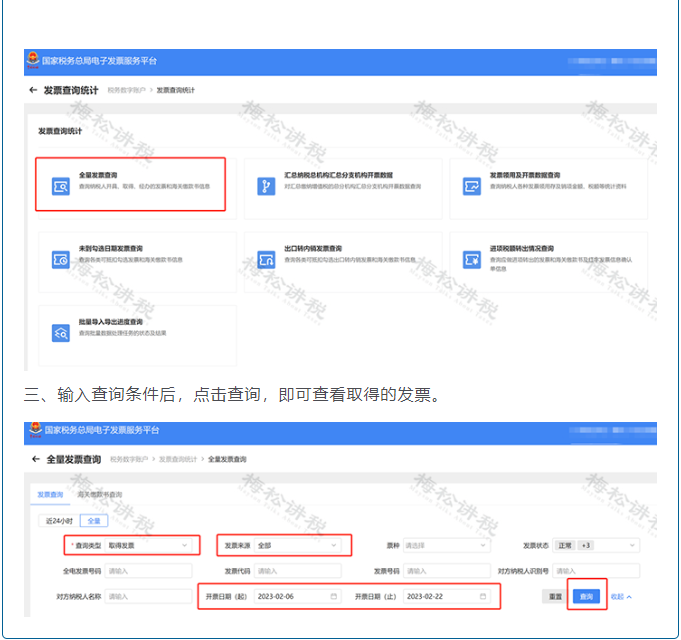Click 出口转内销发票查询 card title

pyautogui.click(x=313, y=248)
